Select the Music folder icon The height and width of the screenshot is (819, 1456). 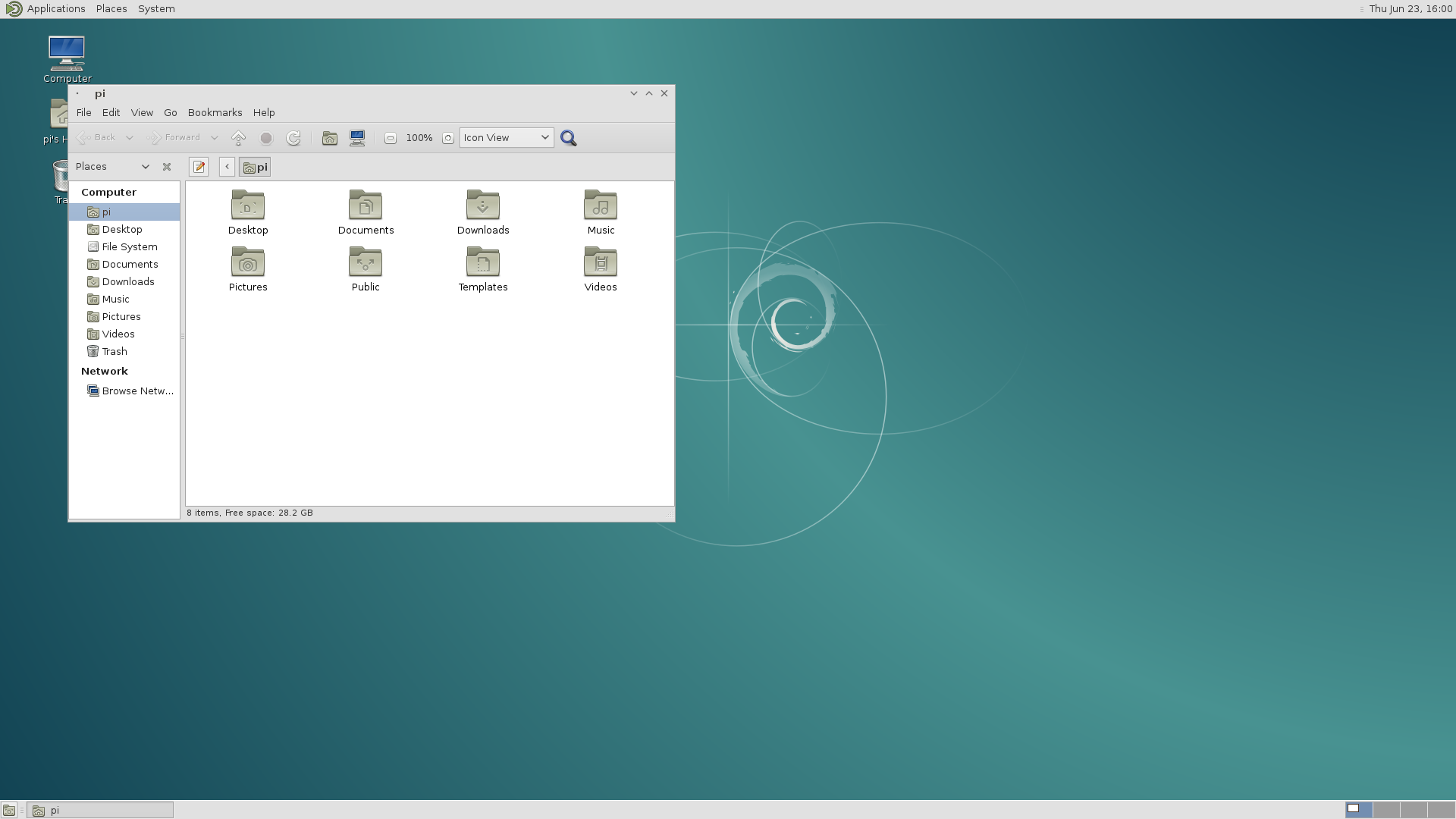click(x=601, y=212)
